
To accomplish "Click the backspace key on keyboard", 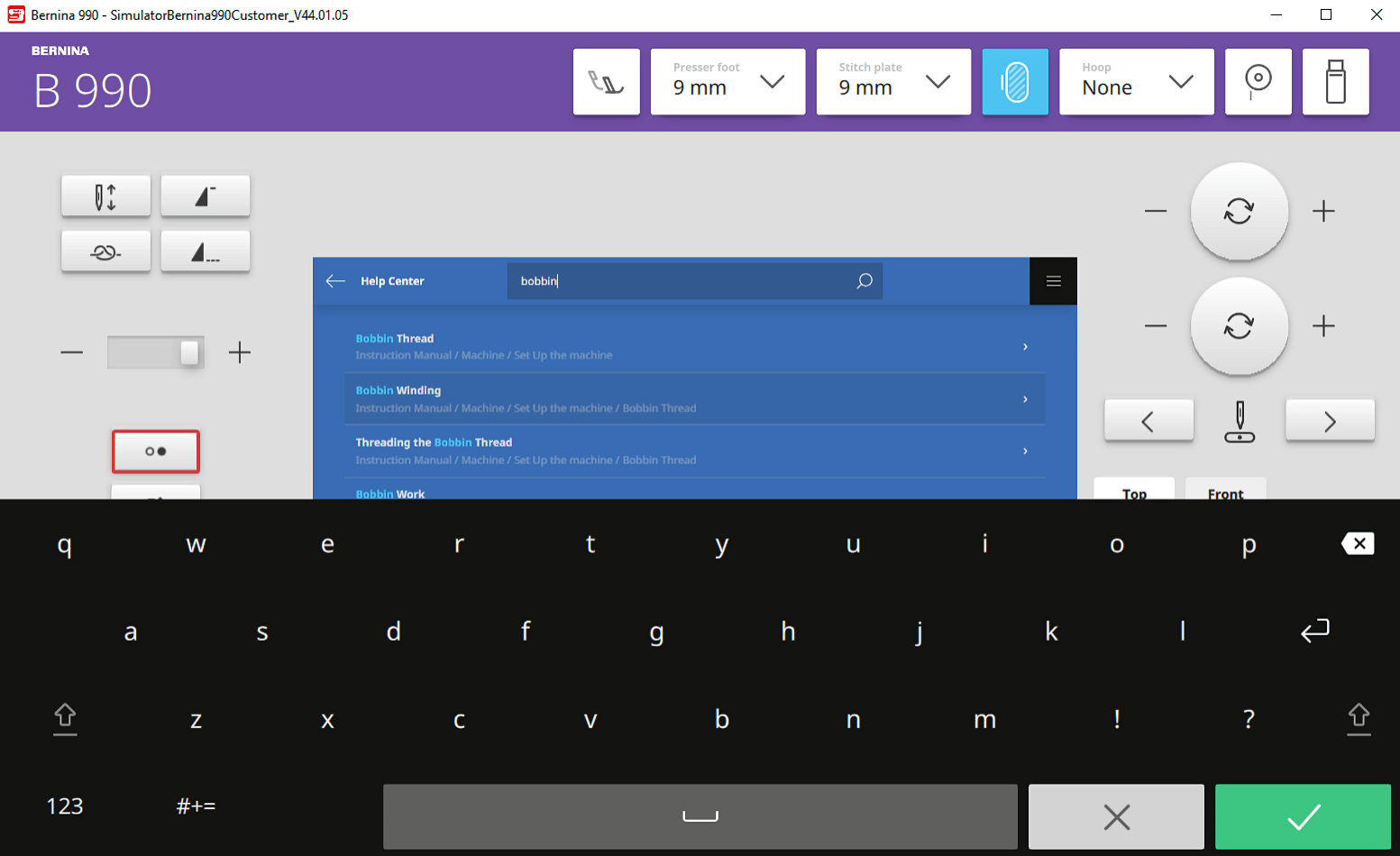I will coord(1358,543).
